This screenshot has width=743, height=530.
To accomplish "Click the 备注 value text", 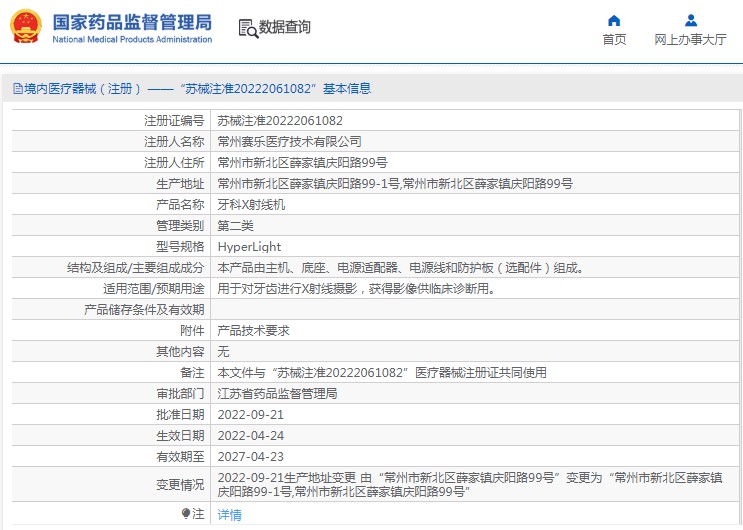I will click(382, 373).
